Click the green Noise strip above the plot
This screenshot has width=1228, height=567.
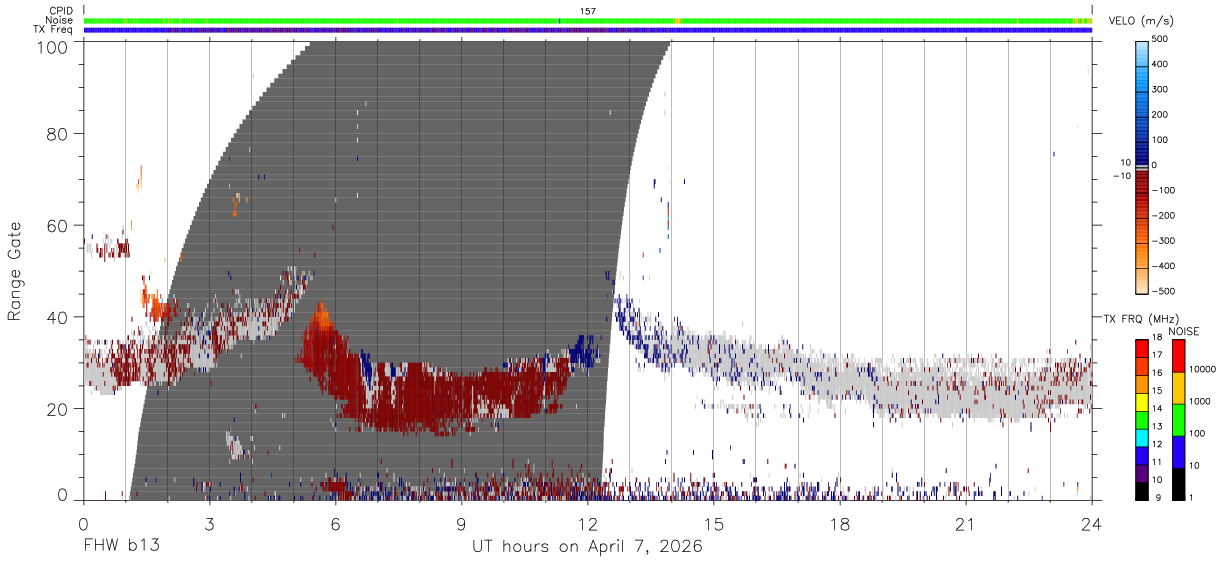coord(589,20)
